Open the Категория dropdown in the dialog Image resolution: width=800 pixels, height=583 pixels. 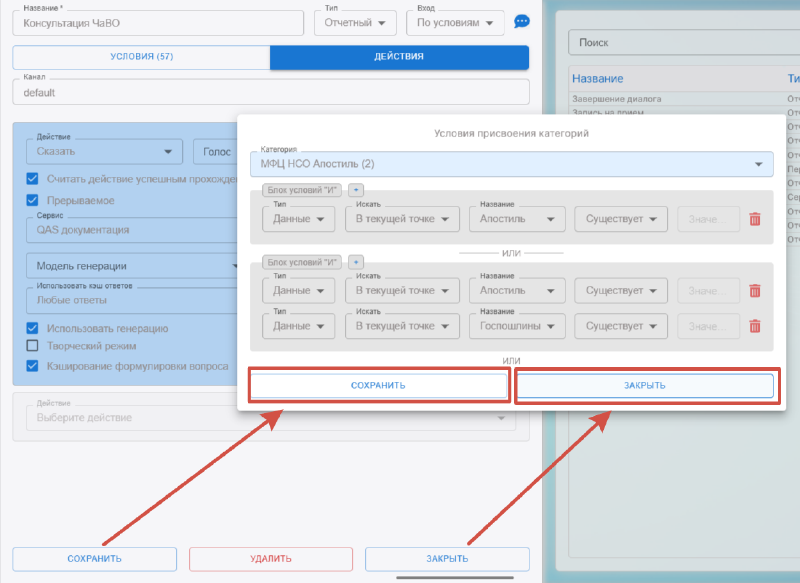(x=511, y=163)
